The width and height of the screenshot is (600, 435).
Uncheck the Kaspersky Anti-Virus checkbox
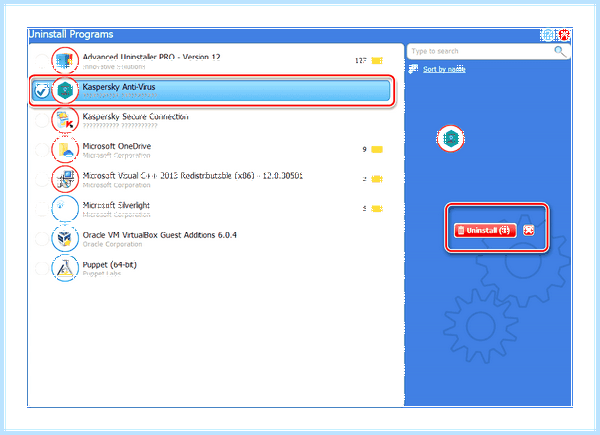click(x=41, y=91)
